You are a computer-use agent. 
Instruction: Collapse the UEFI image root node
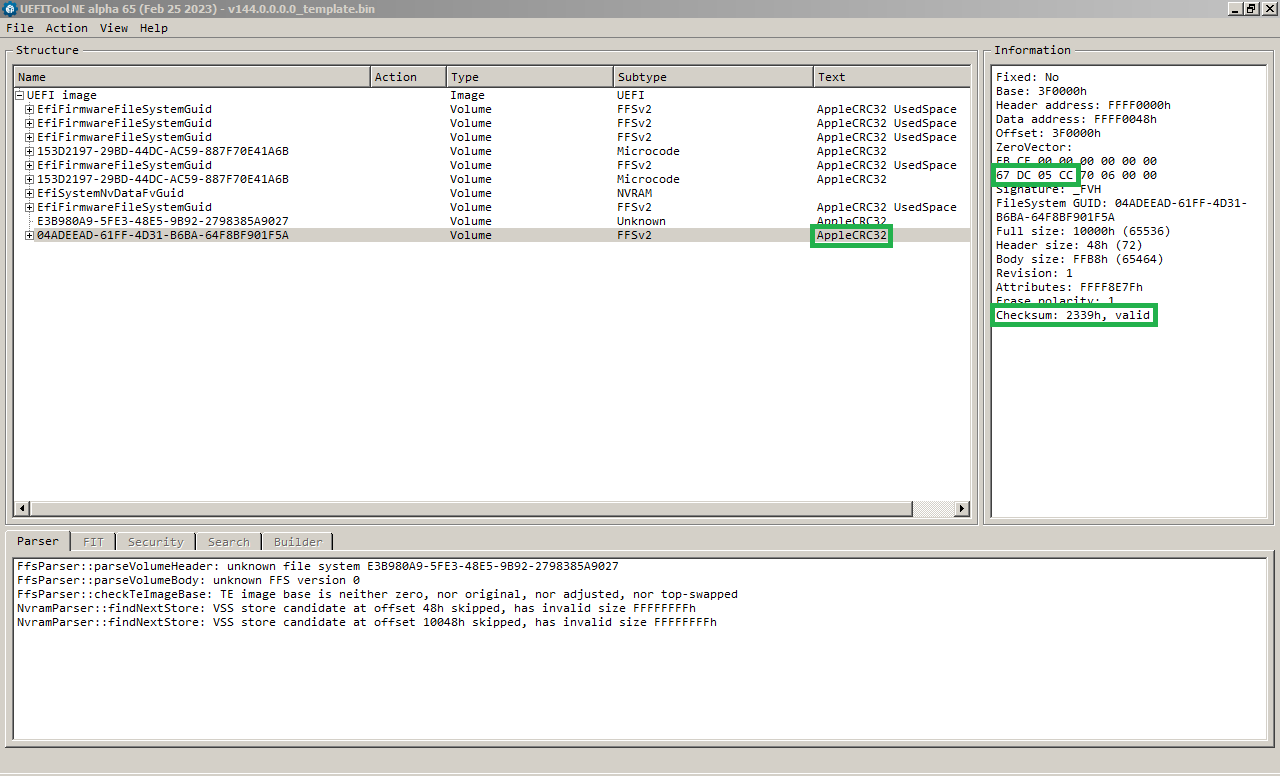20,96
